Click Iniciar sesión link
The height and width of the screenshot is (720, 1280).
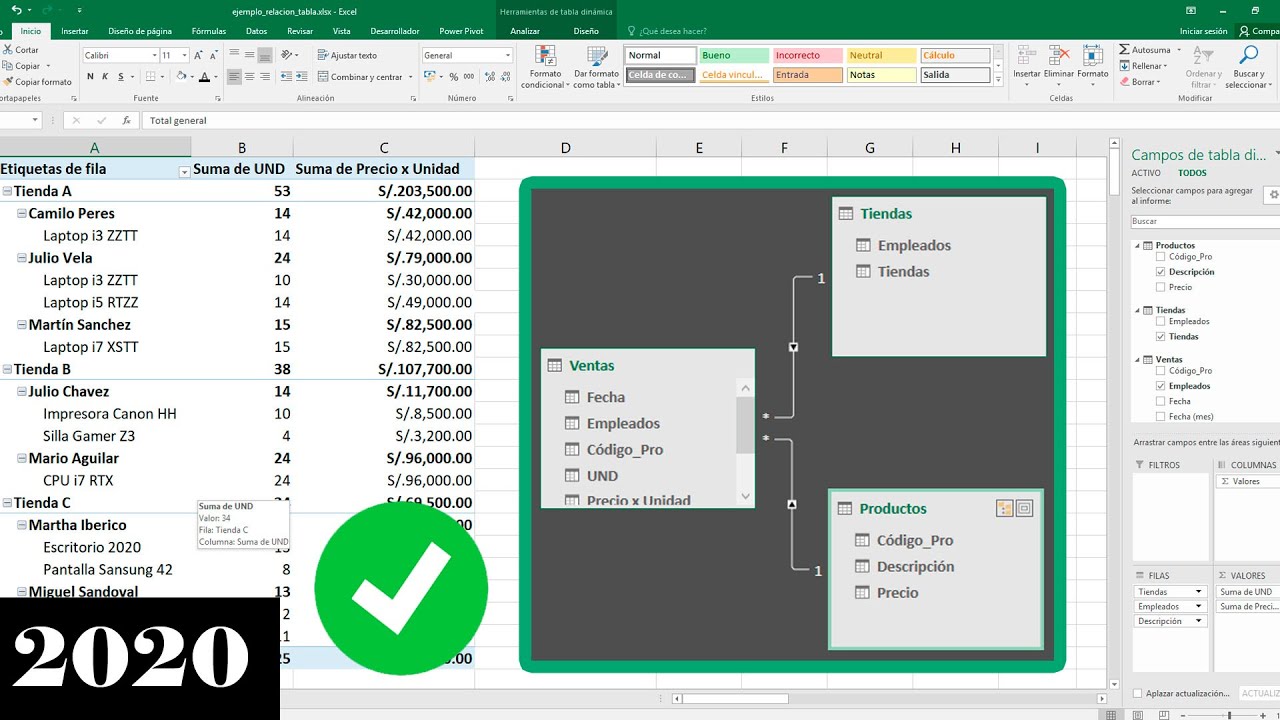pos(1203,31)
